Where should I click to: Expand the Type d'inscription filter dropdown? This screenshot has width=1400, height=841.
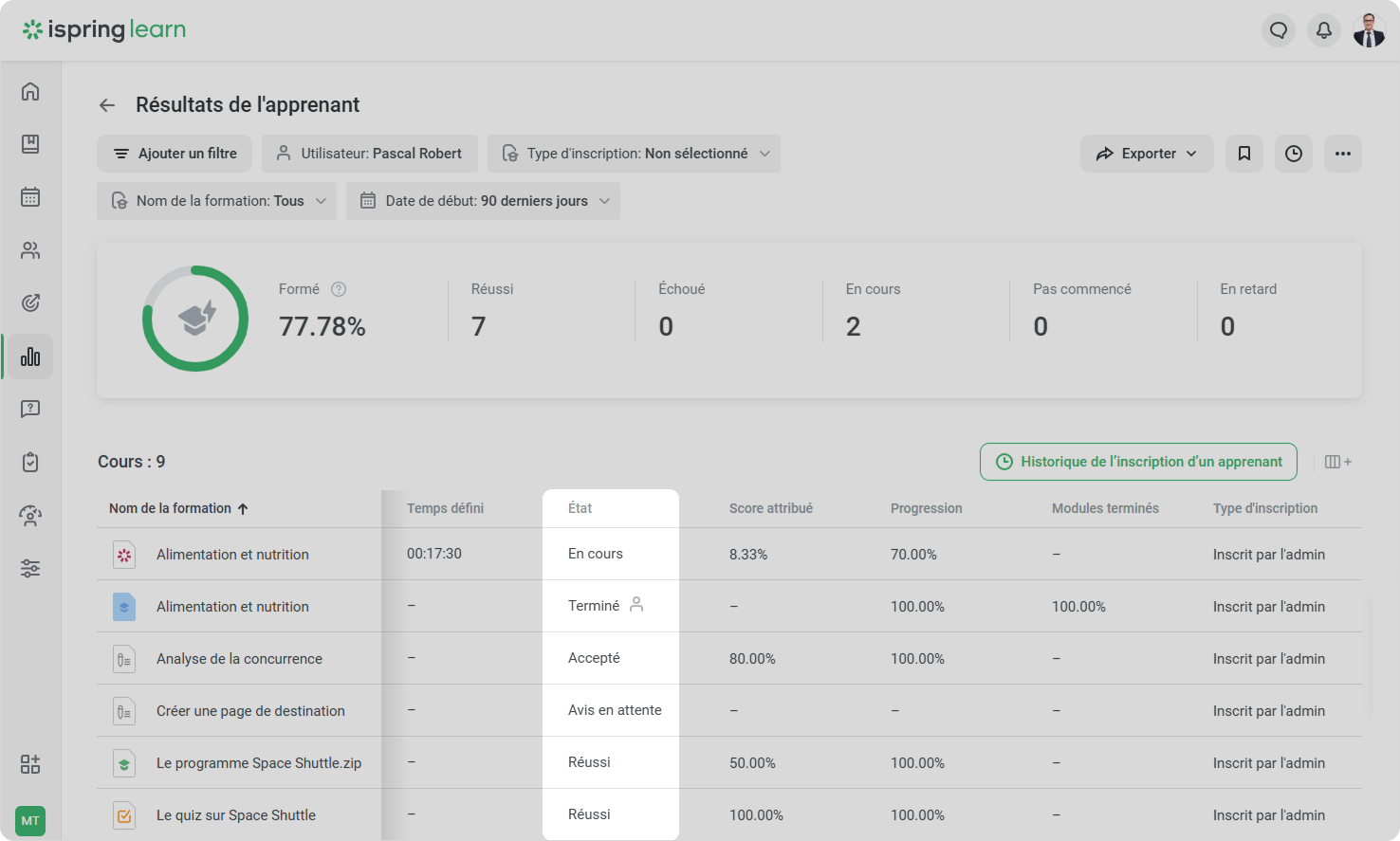click(634, 154)
